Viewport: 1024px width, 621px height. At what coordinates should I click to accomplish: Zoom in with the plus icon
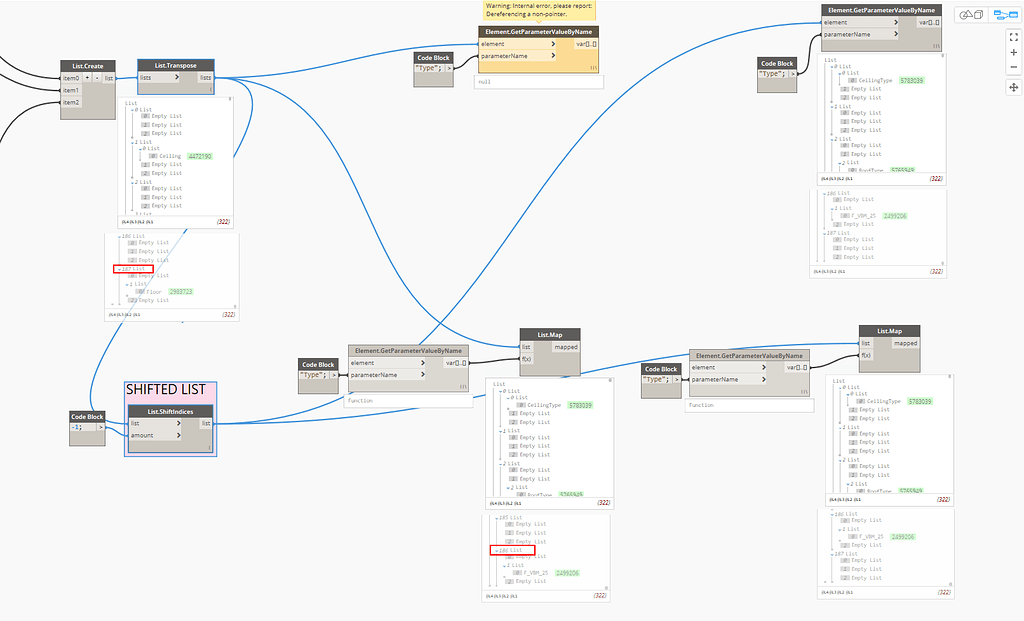coord(1013,52)
